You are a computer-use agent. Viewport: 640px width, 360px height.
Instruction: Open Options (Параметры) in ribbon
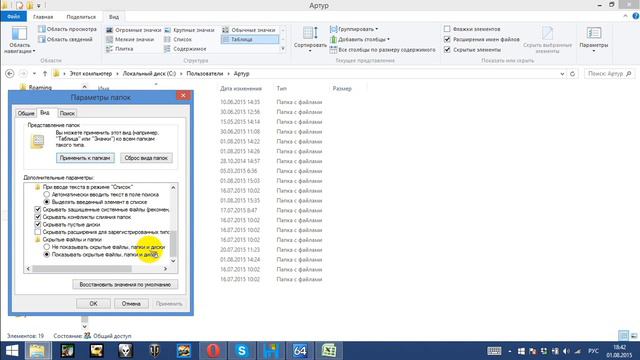pos(593,39)
